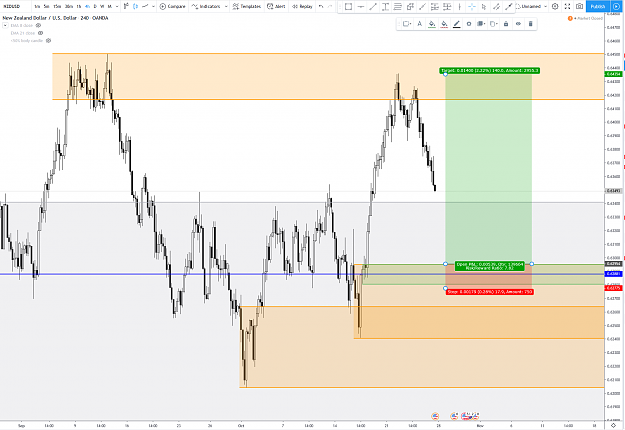Lock the selected position drawing
The height and width of the screenshot is (430, 625).
pyautogui.click(x=506, y=24)
